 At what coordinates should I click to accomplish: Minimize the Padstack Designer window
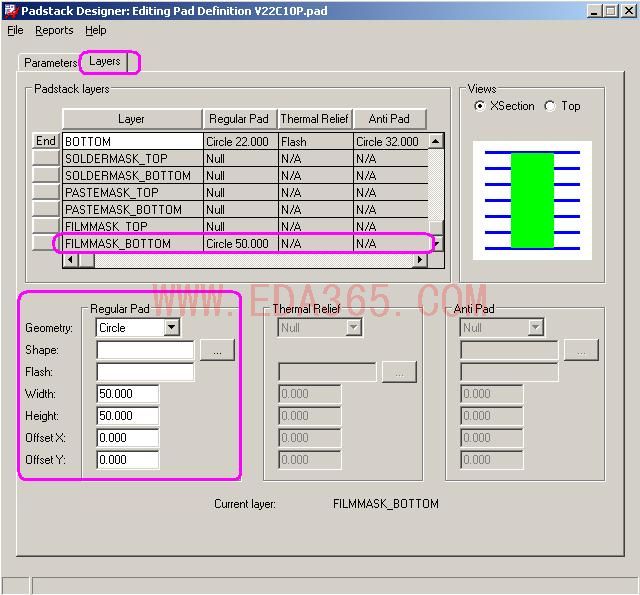pos(594,11)
